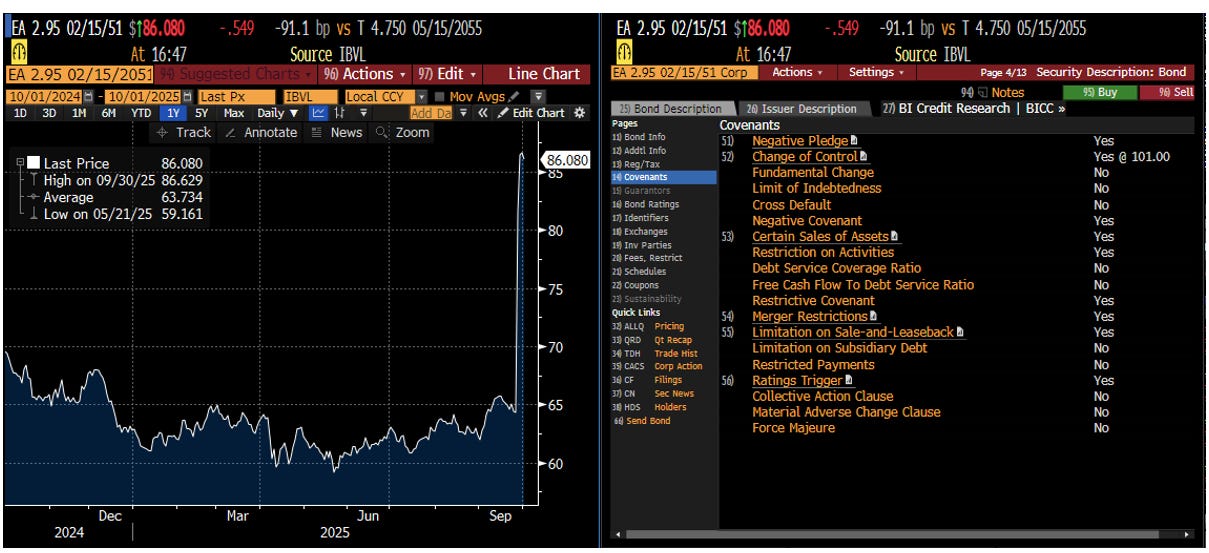
Task: Open document icon next to Limitation on Sale-and-Leaseback
Action: click(961, 332)
